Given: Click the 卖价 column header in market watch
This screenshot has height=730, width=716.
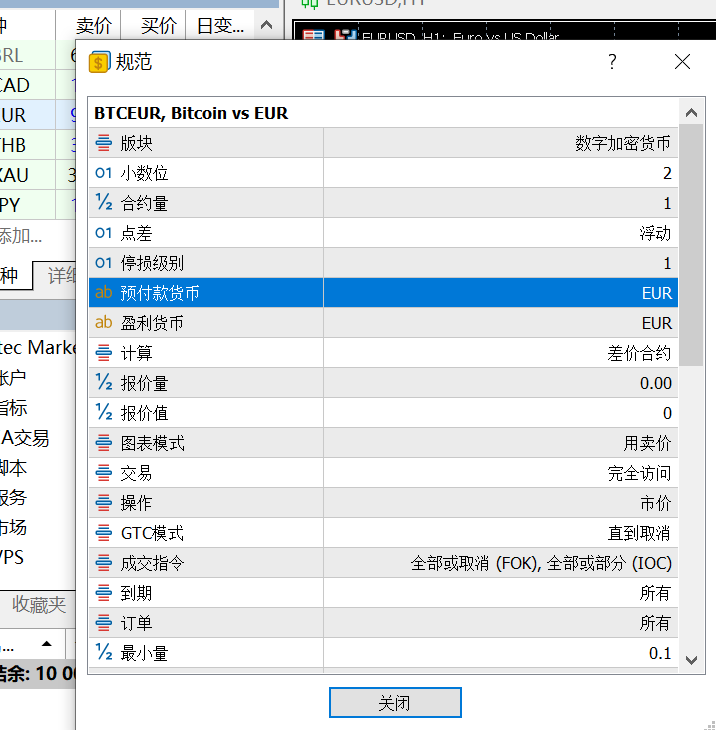Looking at the screenshot, I should pos(94,26).
